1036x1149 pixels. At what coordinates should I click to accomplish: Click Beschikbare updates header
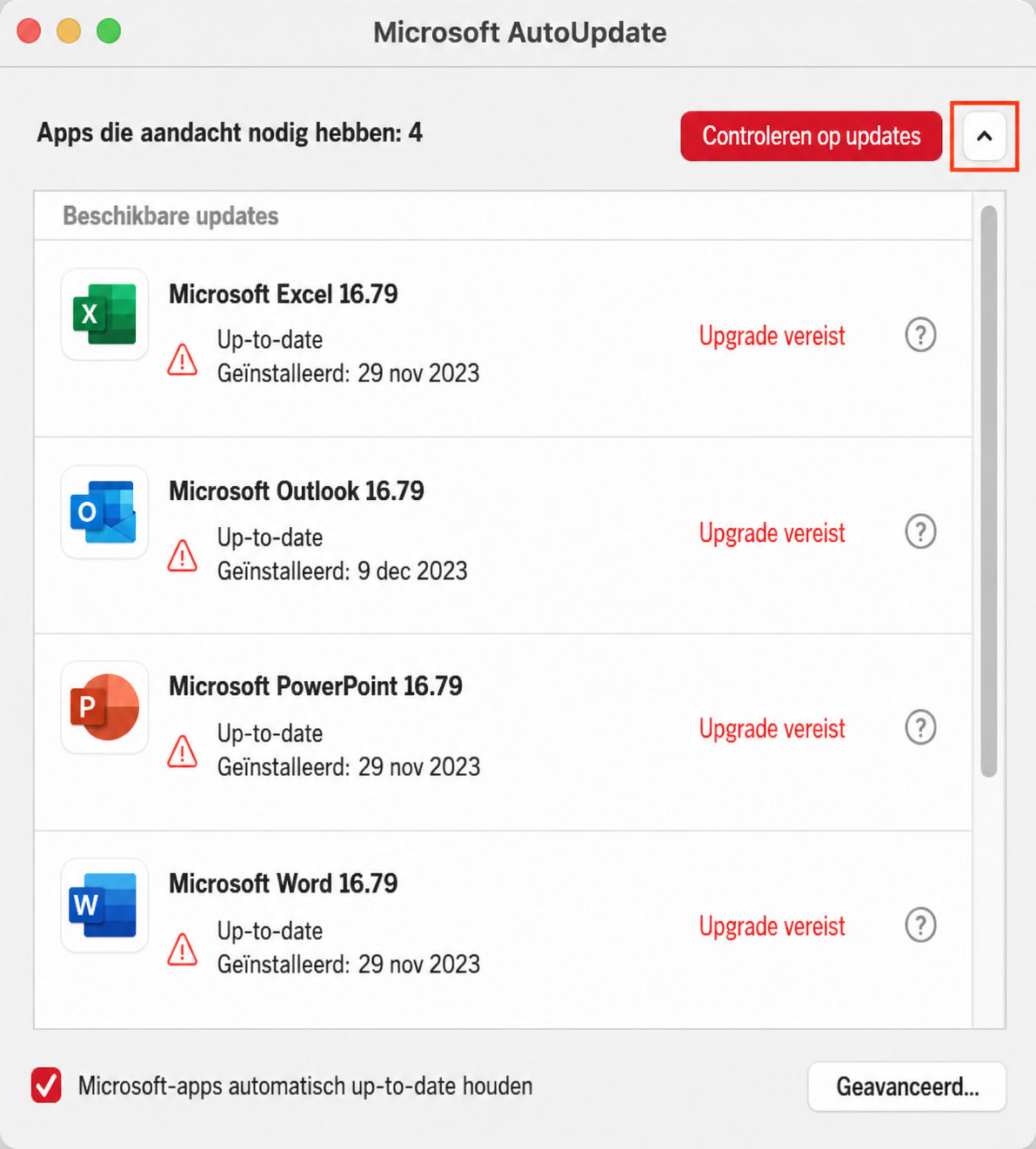[170, 216]
